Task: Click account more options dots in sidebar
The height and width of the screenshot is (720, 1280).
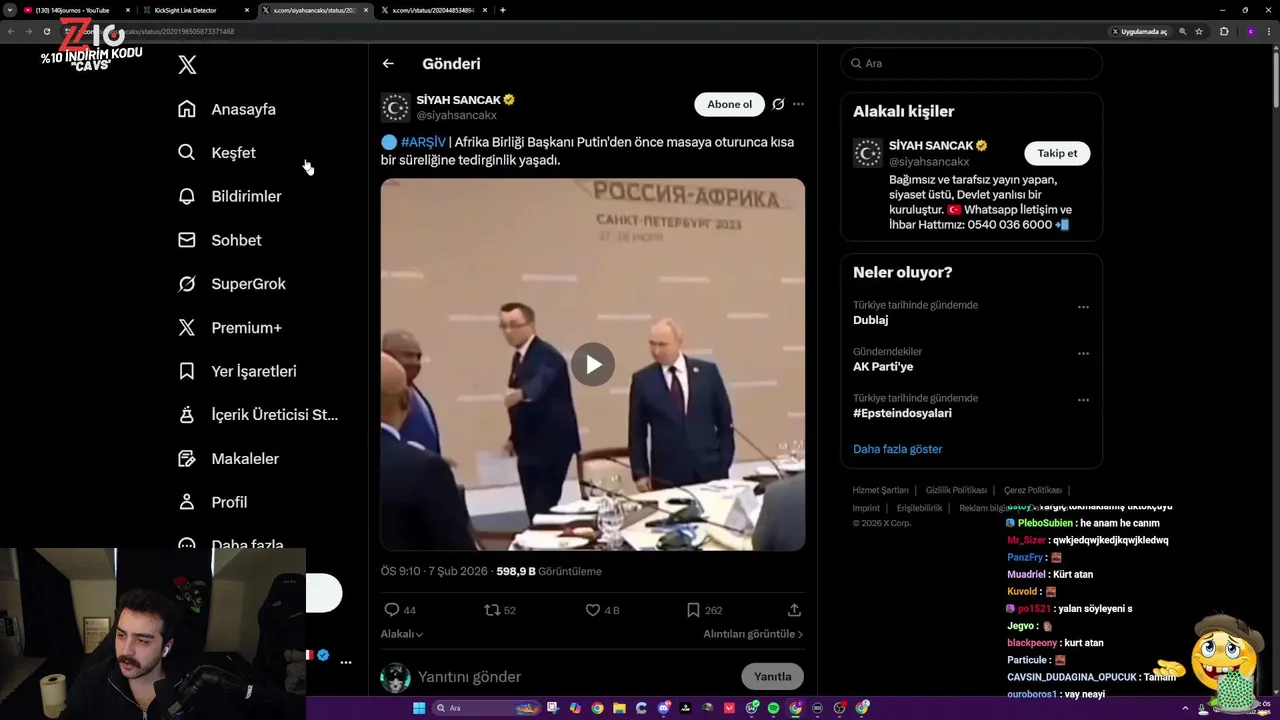Action: click(x=346, y=662)
